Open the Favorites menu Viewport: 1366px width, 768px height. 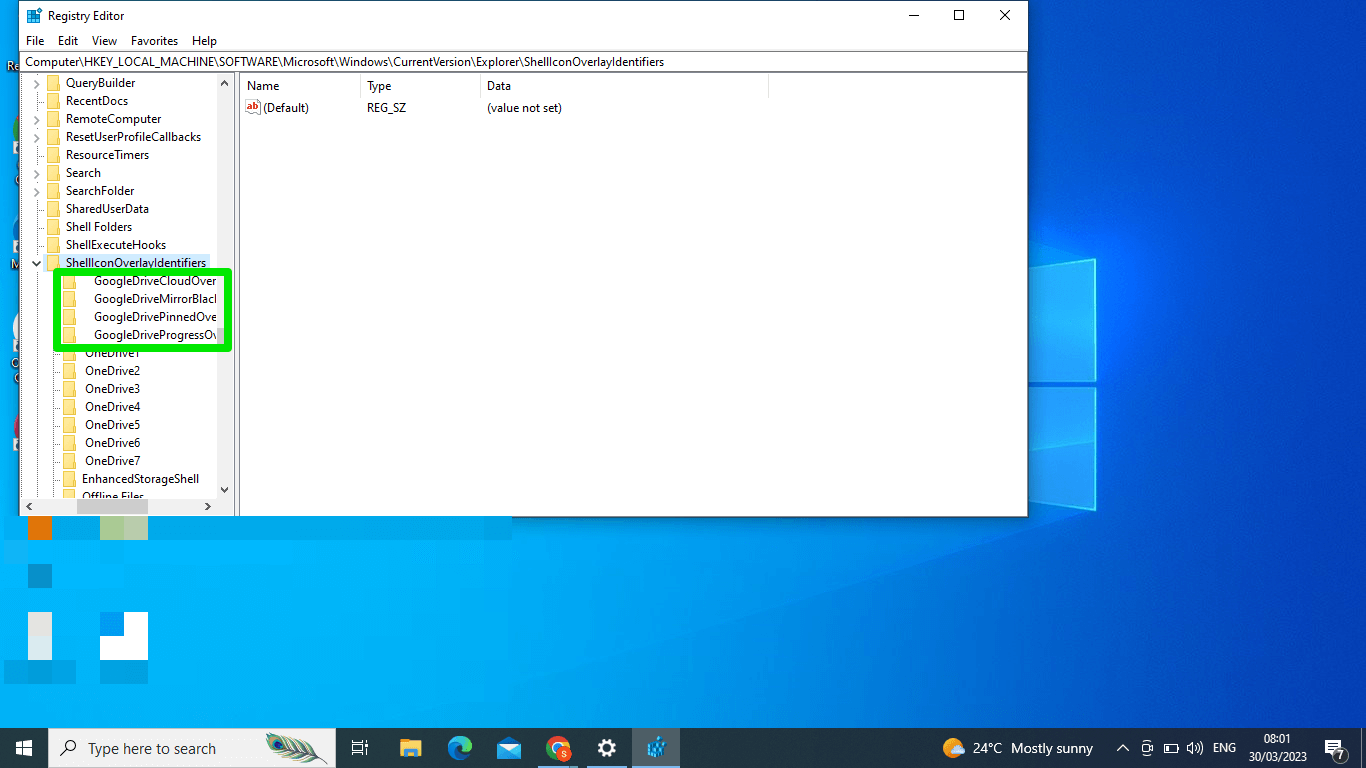(x=154, y=41)
